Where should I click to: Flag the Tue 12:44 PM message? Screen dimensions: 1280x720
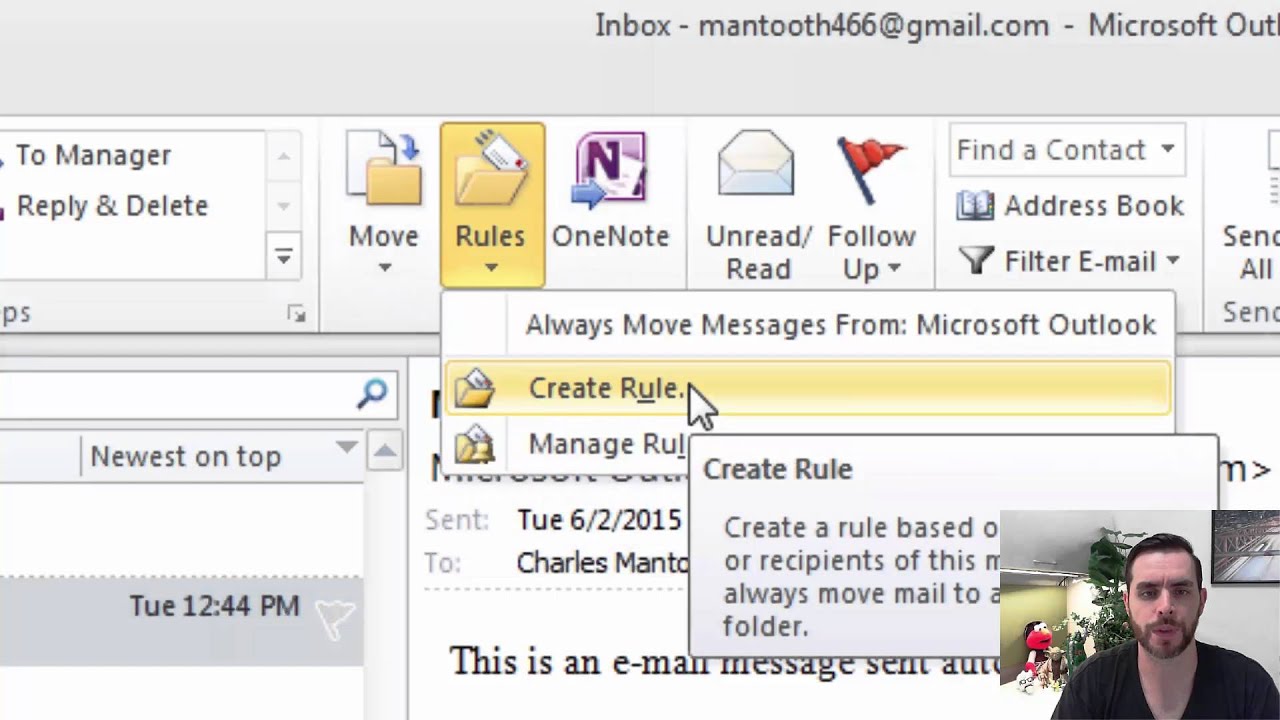click(x=336, y=617)
